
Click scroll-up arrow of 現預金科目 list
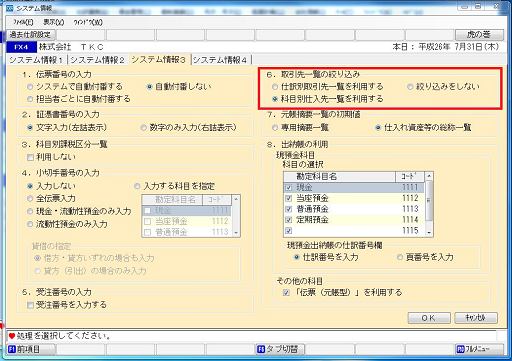[x=429, y=176]
